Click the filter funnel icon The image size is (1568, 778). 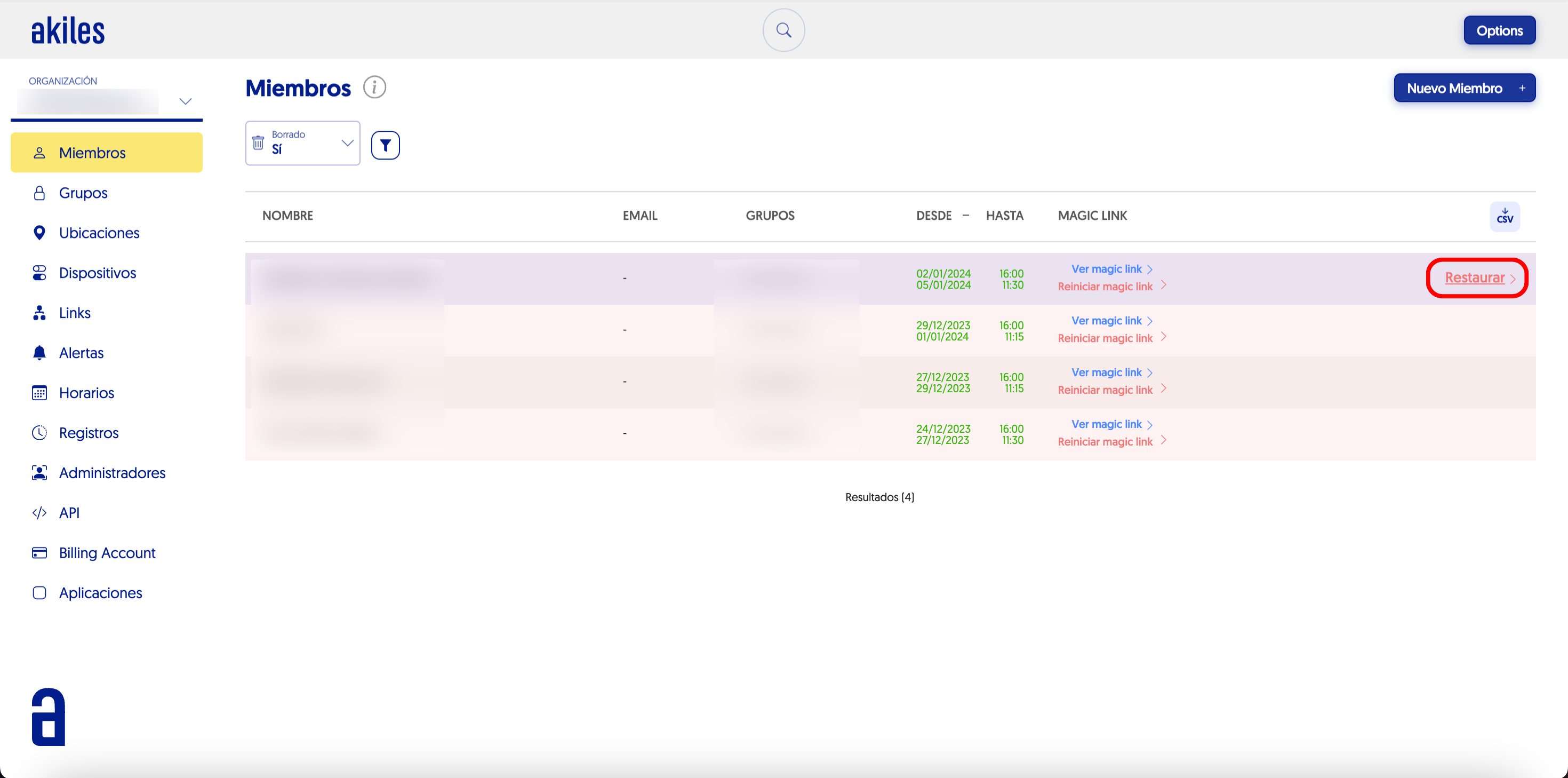385,145
